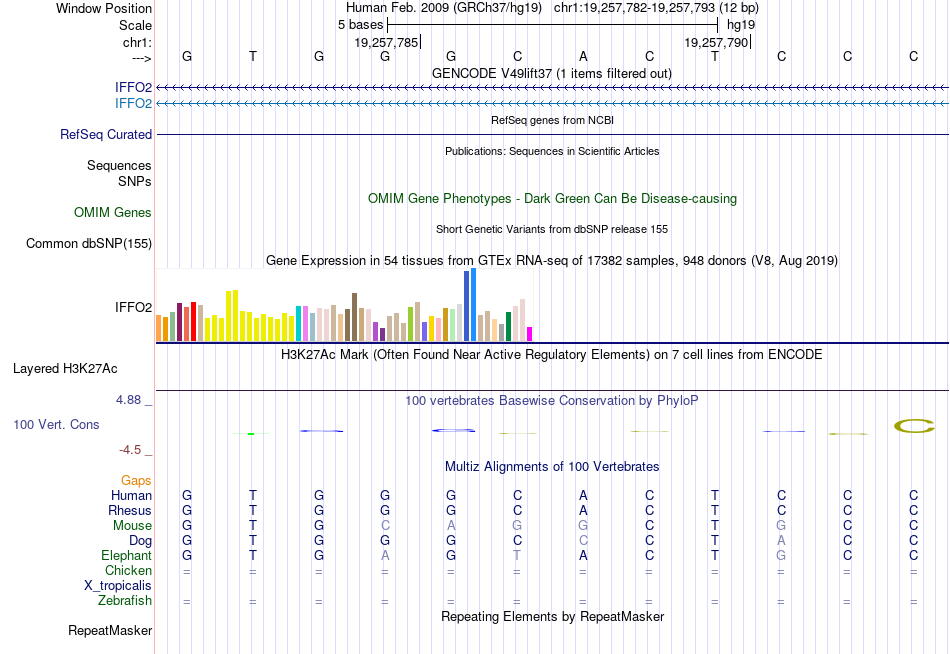Click the X_tropicalis species label

(118, 586)
